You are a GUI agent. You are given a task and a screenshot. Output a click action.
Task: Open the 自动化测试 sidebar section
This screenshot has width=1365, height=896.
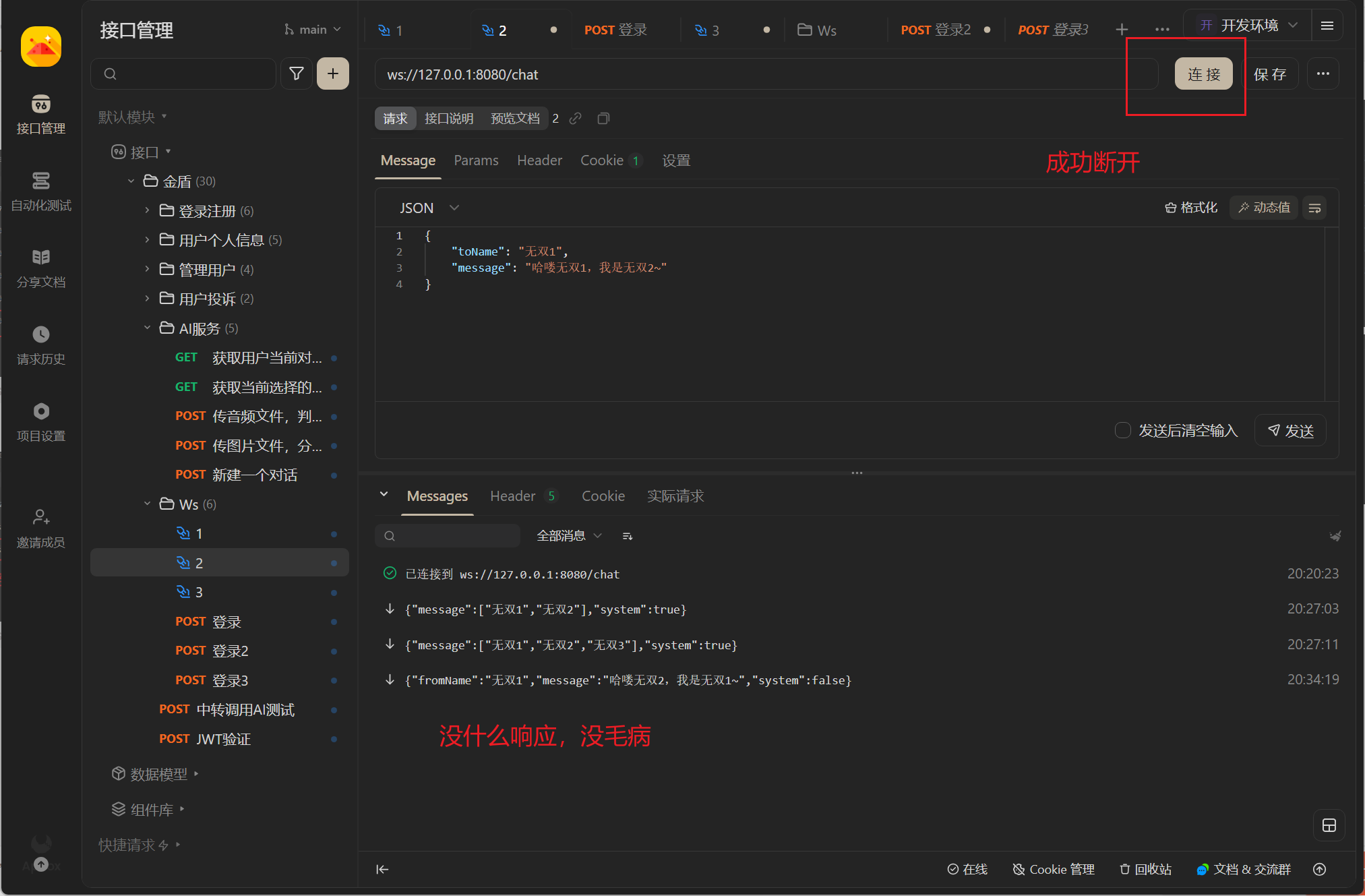pos(40,191)
